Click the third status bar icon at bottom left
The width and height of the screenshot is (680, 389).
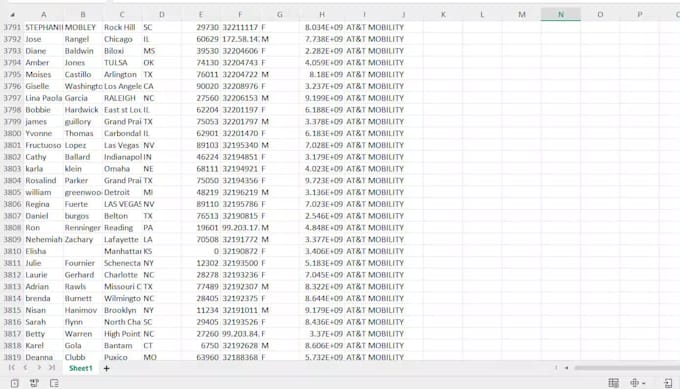point(54,383)
